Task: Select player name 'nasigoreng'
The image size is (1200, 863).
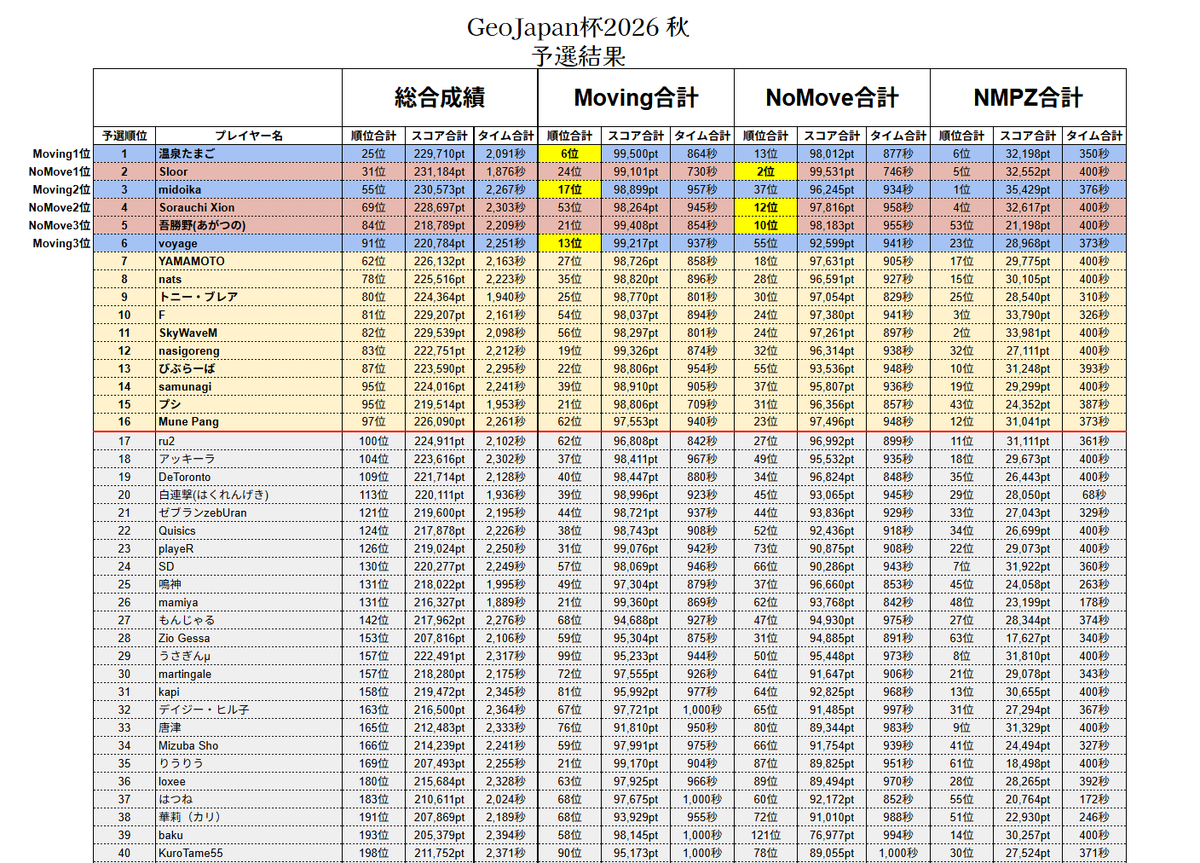Action: [x=189, y=351]
